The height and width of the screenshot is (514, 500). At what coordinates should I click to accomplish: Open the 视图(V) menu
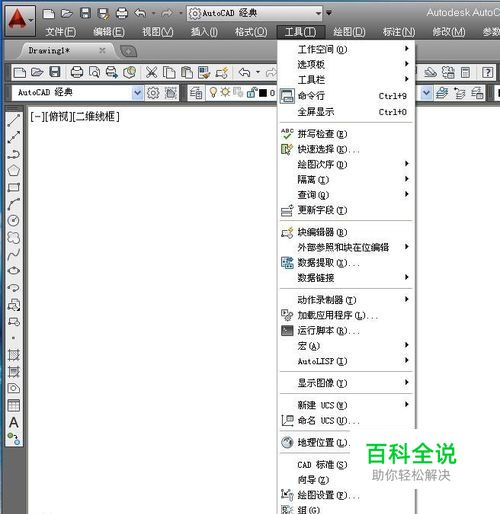tap(158, 32)
